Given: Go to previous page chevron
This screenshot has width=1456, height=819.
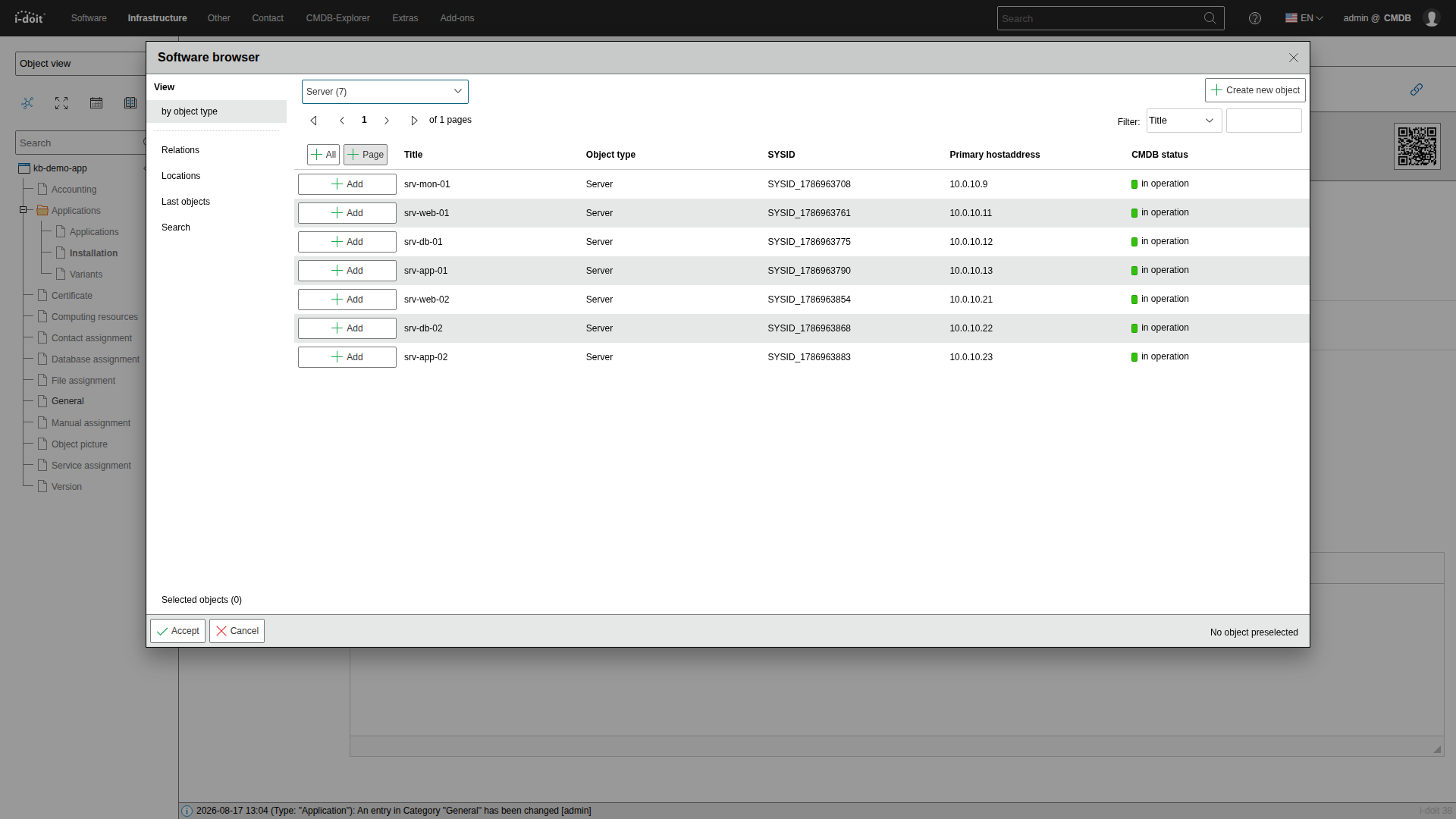Looking at the screenshot, I should 342,121.
